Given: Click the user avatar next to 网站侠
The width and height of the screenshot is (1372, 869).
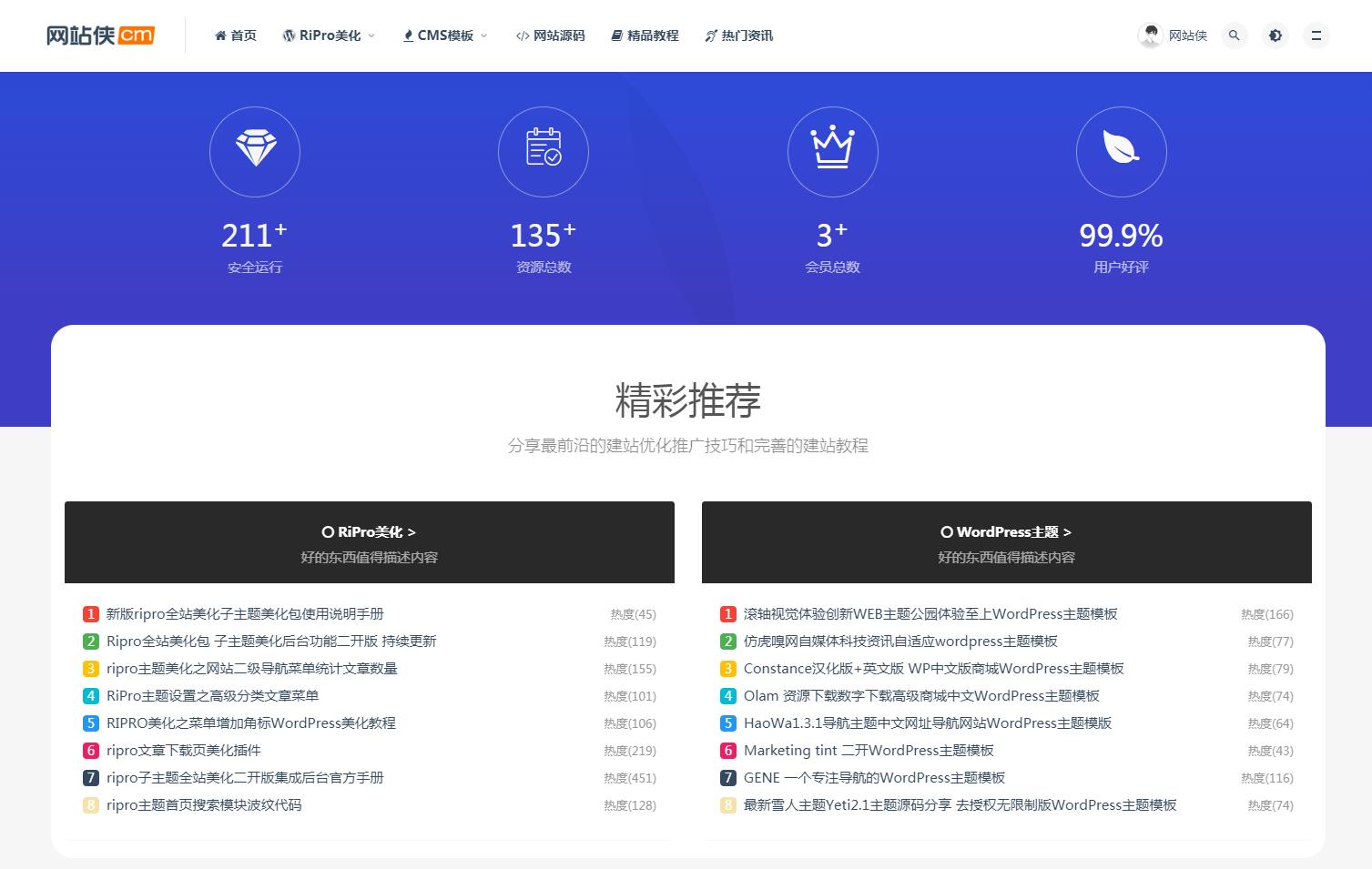Looking at the screenshot, I should (1151, 35).
